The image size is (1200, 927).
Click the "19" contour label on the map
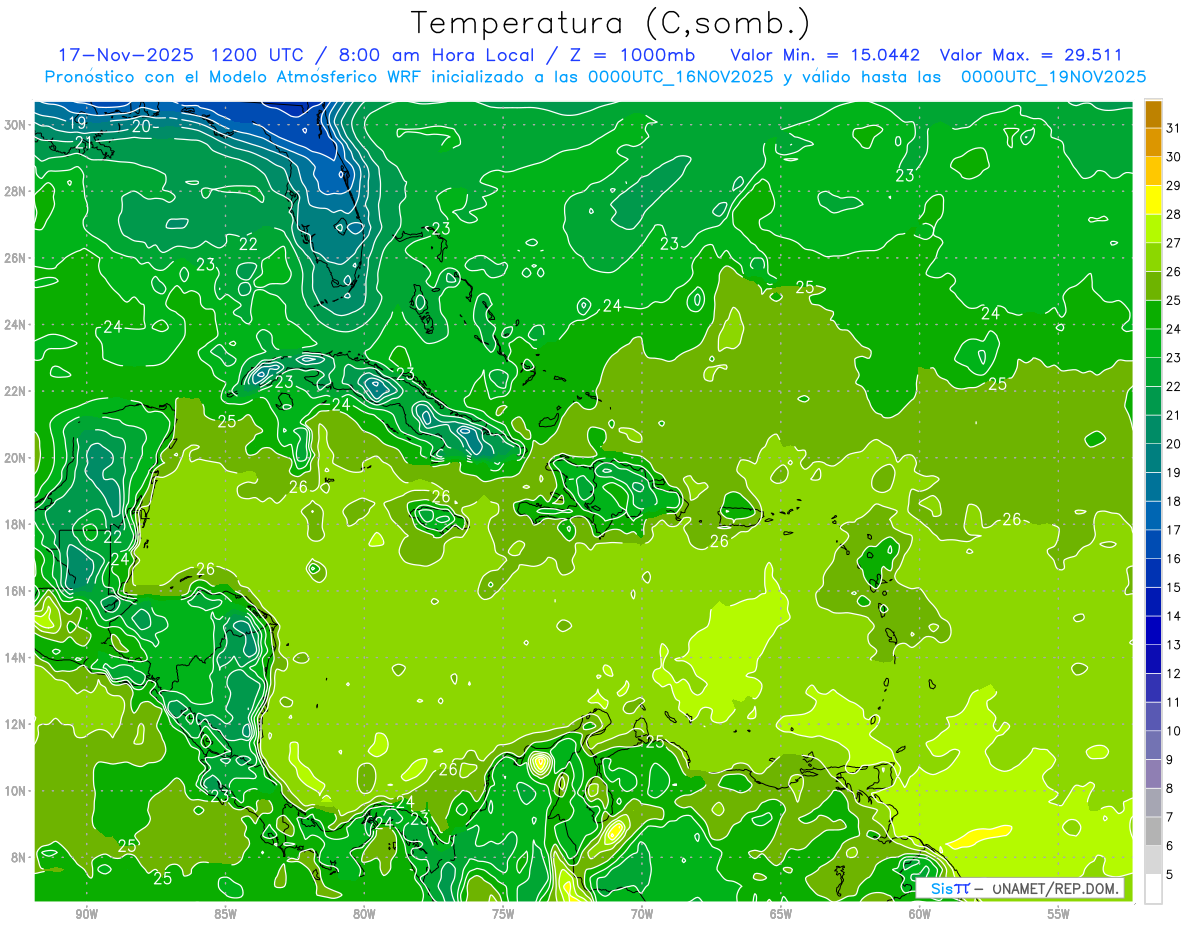tap(77, 123)
